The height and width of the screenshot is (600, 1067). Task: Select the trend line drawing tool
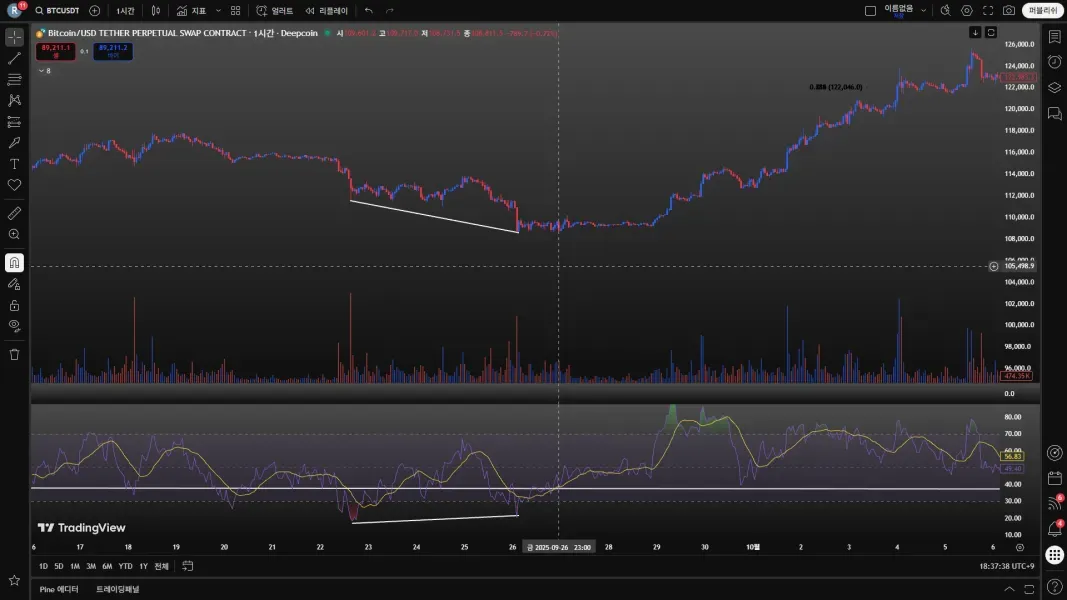pyautogui.click(x=14, y=58)
